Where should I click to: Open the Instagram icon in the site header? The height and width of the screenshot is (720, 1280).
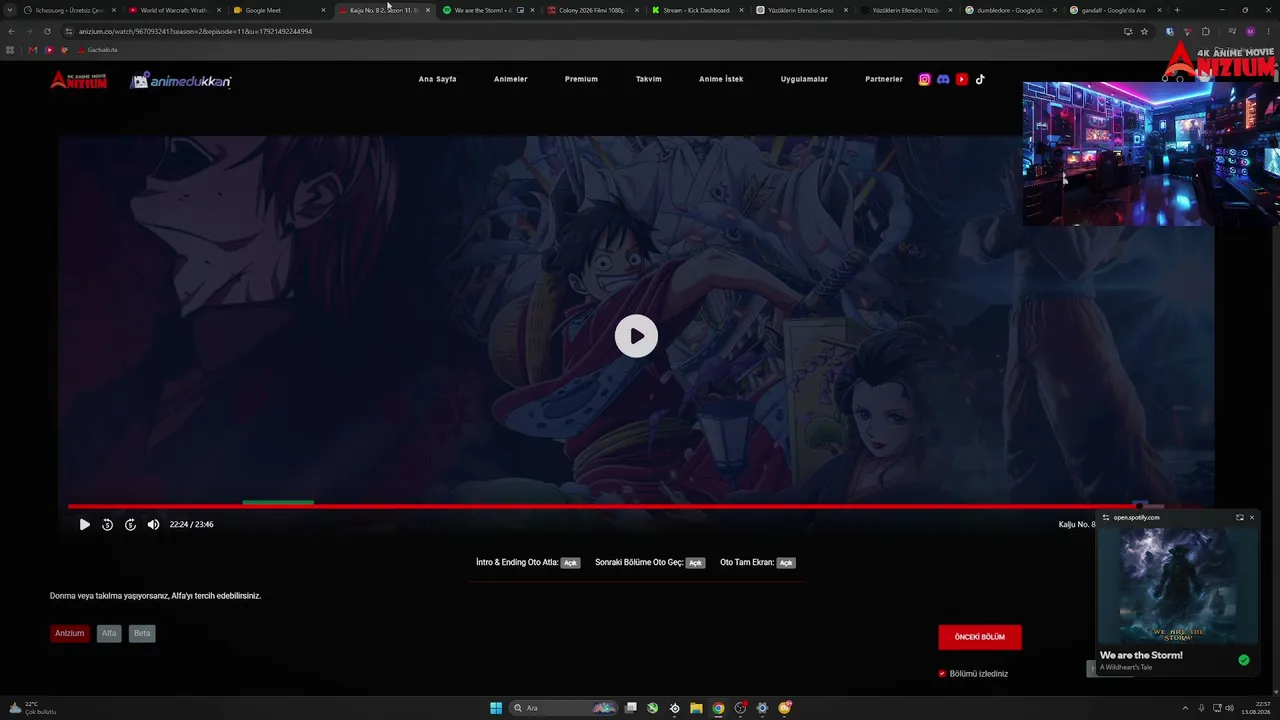click(925, 79)
